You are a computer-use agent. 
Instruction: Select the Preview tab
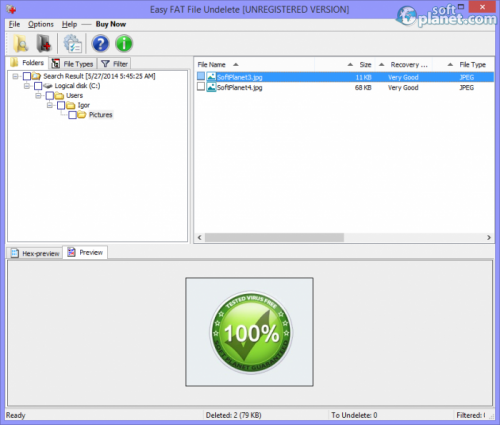tap(85, 252)
